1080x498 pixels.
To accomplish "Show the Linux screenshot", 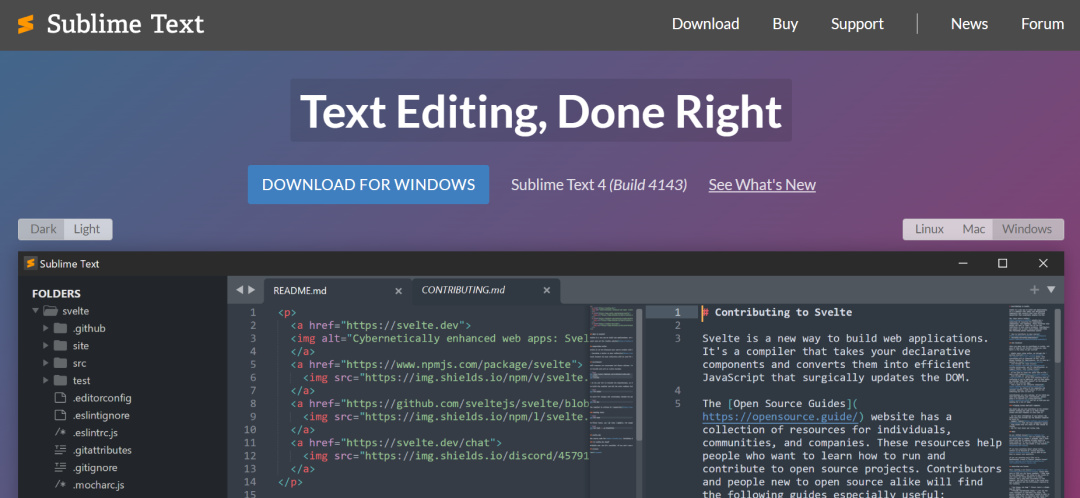I will tap(929, 229).
